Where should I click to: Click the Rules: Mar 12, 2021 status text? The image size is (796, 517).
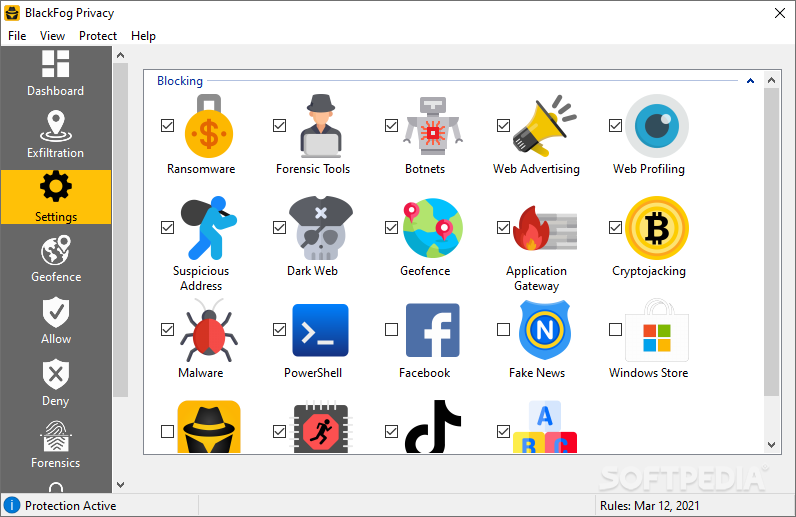coord(649,506)
